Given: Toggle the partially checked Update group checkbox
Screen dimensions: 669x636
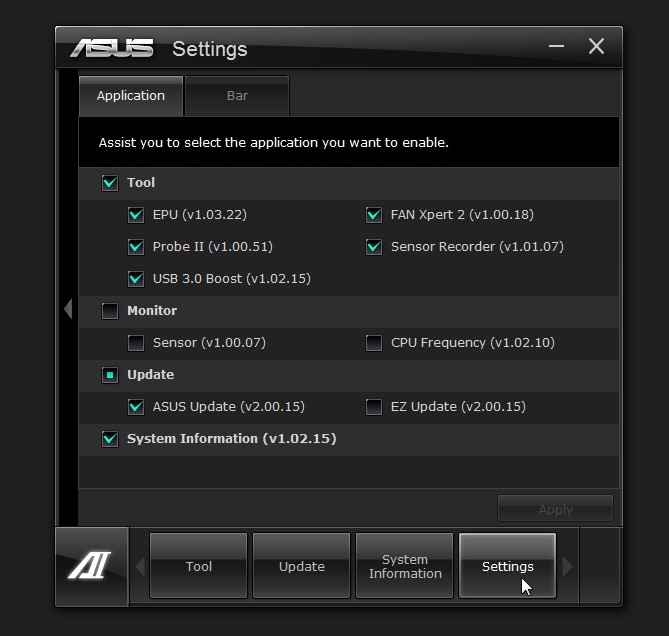Looking at the screenshot, I should (x=110, y=375).
